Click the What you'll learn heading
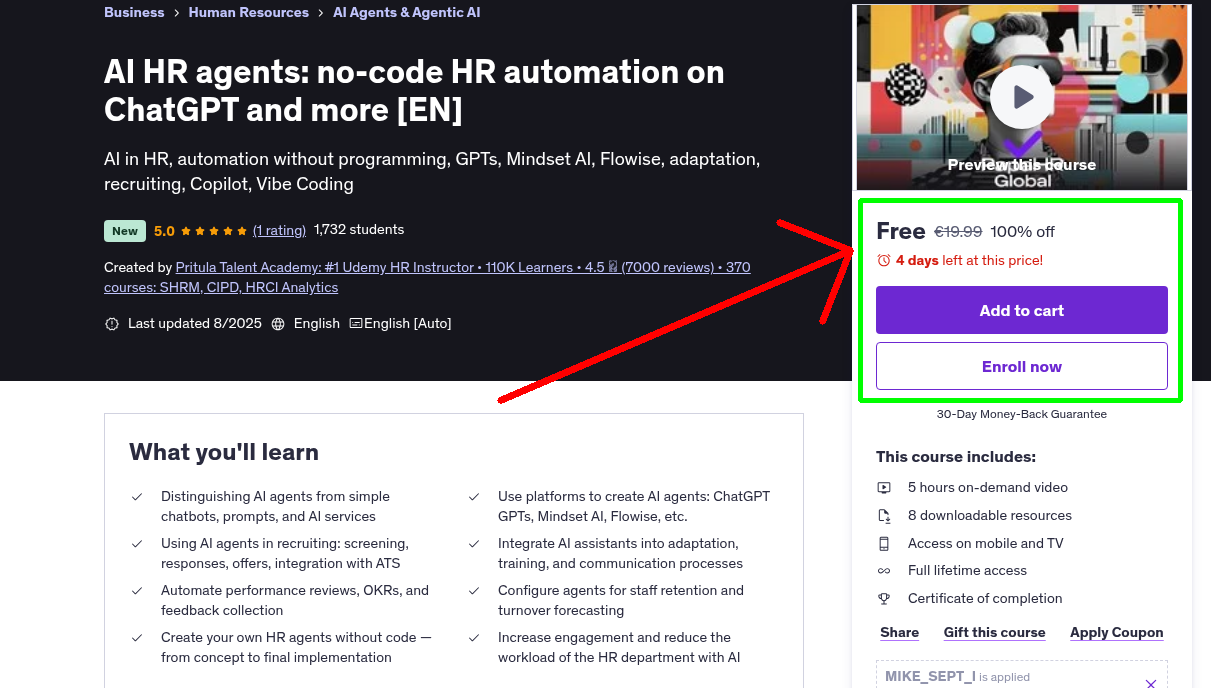This screenshot has width=1211, height=688. [224, 452]
